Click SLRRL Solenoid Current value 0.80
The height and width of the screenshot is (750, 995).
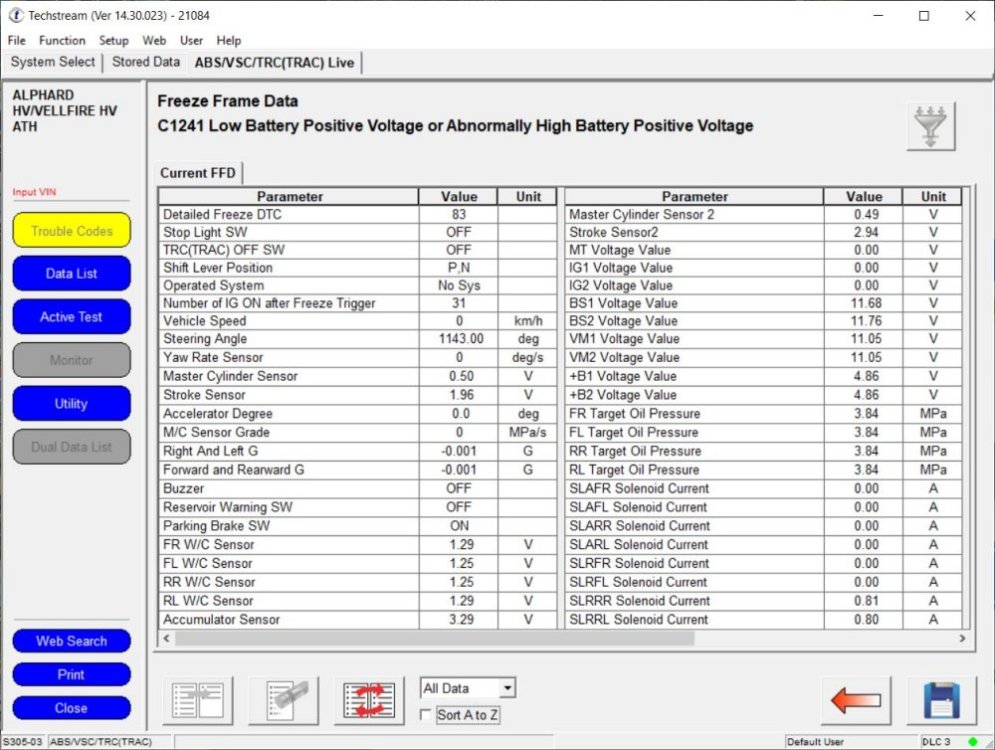(x=866, y=619)
